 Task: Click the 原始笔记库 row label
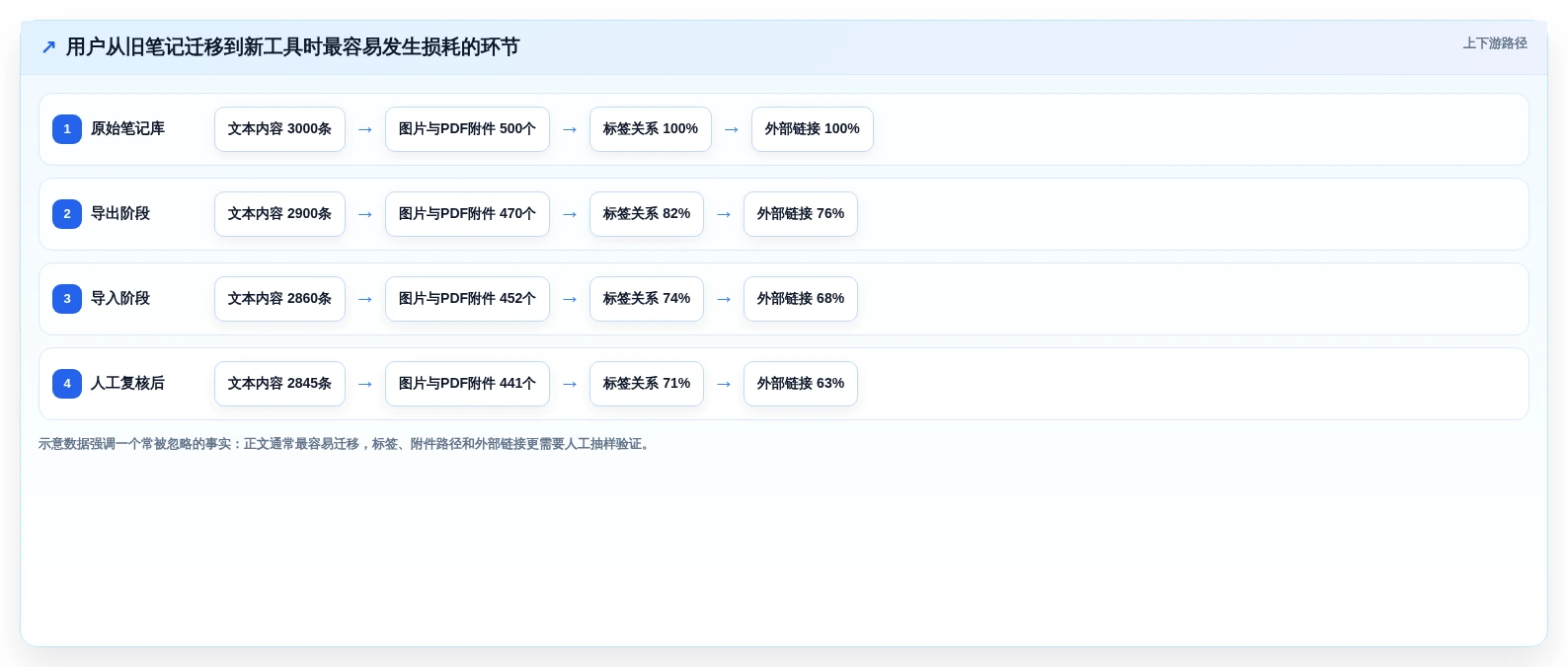point(127,129)
